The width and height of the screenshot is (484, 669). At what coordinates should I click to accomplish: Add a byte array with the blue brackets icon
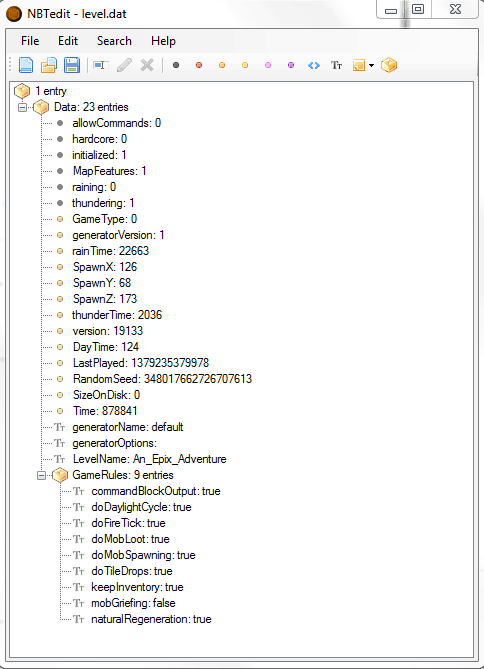coord(314,65)
